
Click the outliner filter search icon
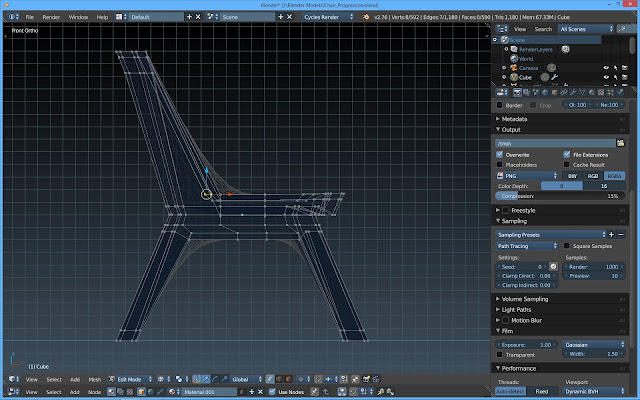[x=622, y=29]
